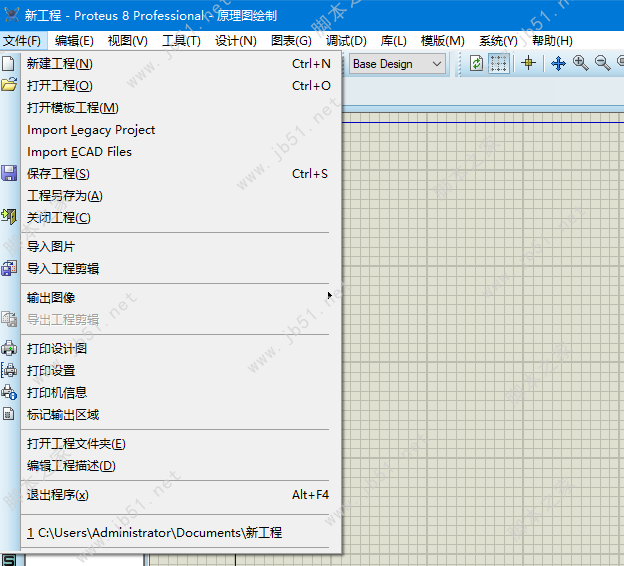Open the 视图(V) menu
This screenshot has height=566, width=624.
(128, 41)
